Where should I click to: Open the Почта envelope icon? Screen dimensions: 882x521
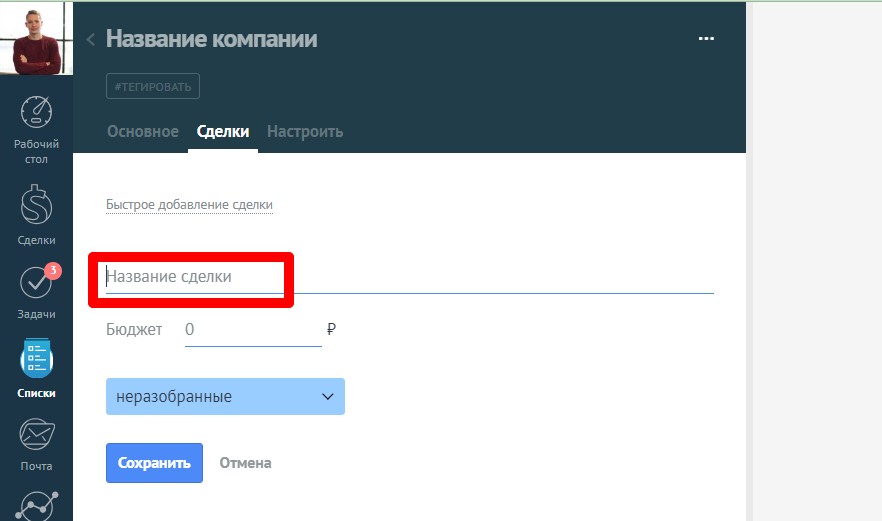click(x=37, y=434)
